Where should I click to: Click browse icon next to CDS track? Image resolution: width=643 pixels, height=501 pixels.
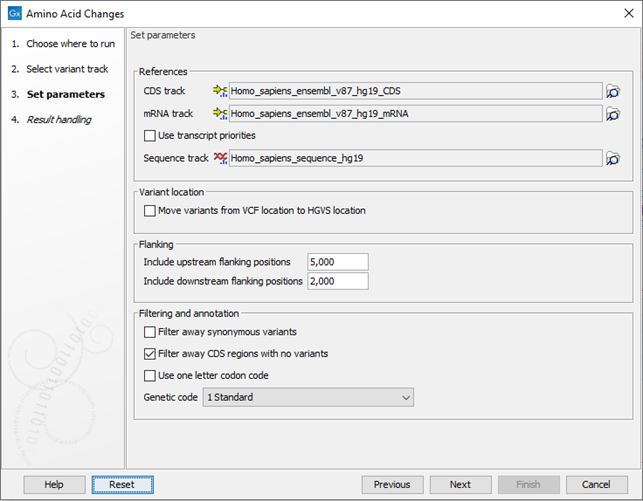[x=613, y=92]
